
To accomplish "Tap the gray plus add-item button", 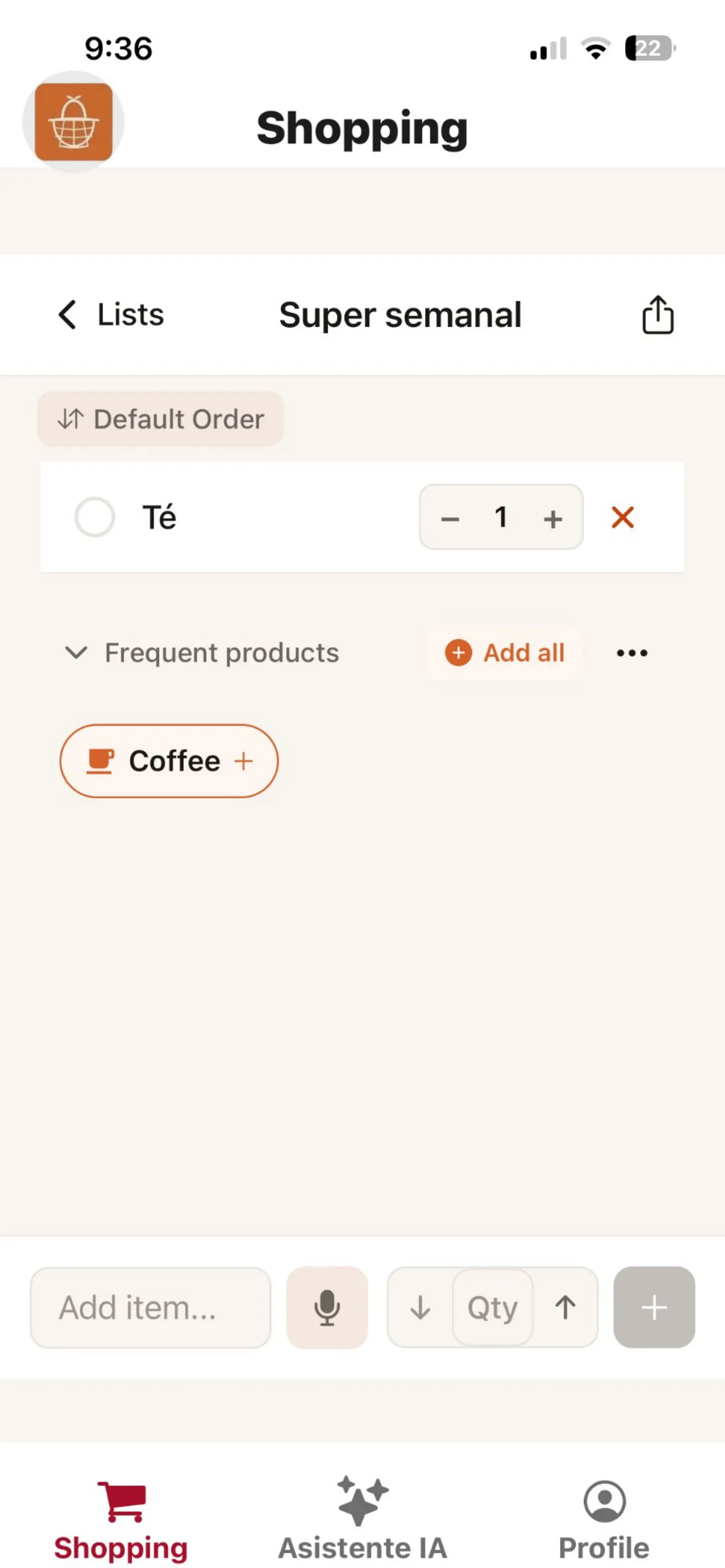I will tap(654, 1307).
